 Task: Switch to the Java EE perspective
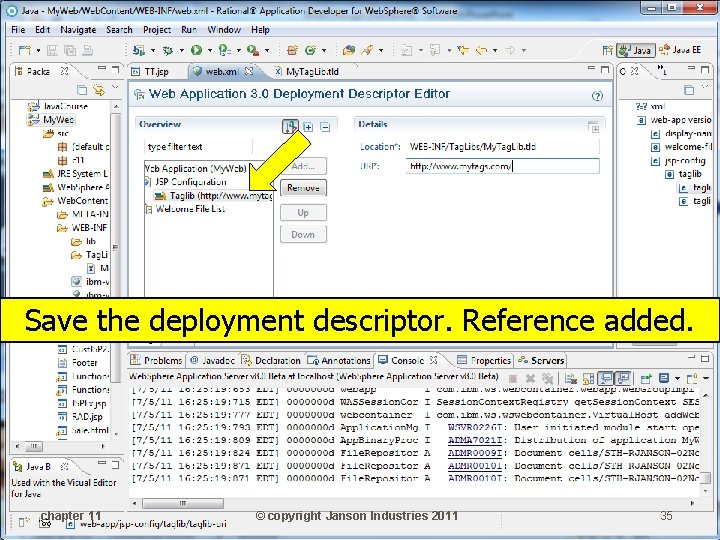point(680,50)
